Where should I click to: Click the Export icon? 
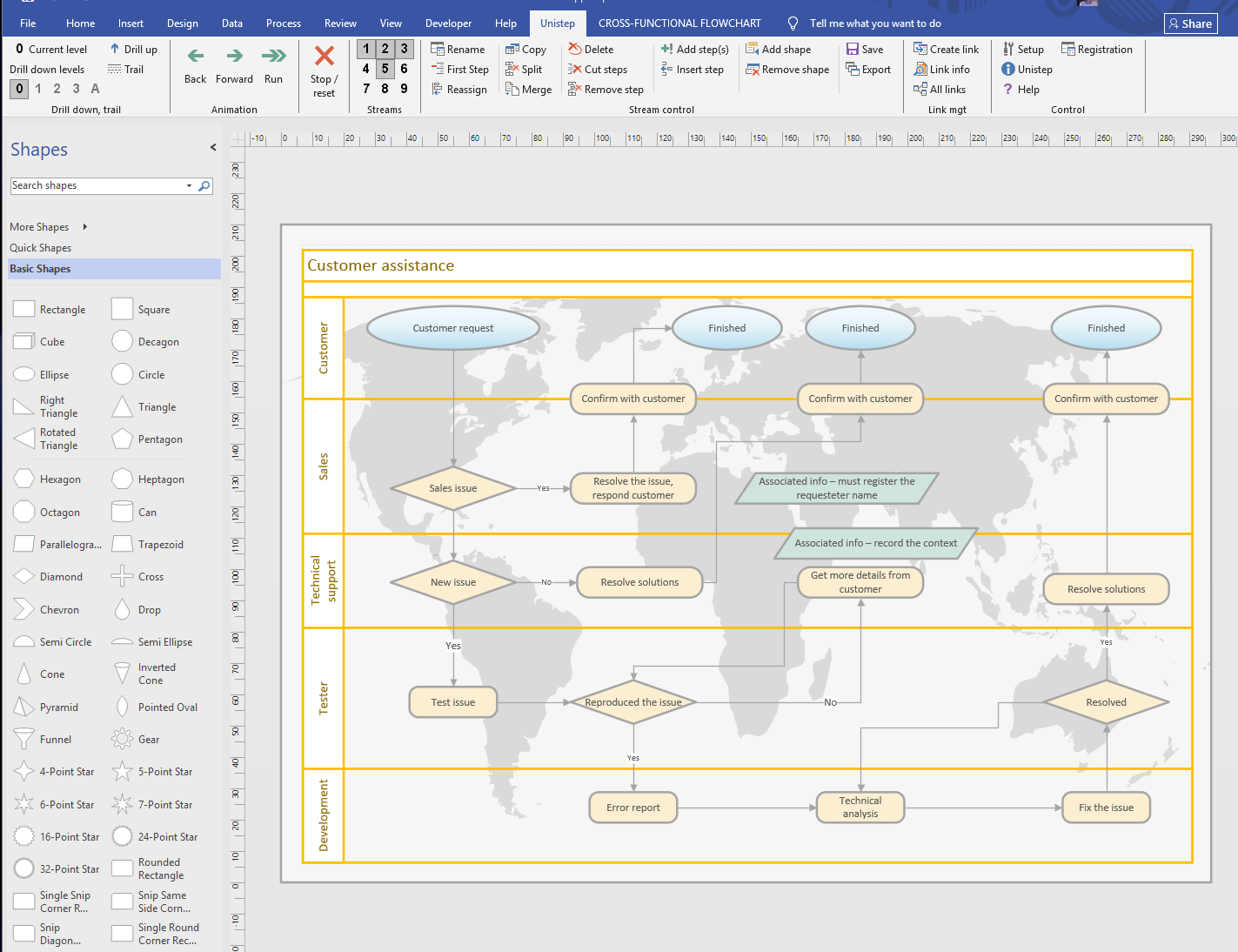(853, 70)
